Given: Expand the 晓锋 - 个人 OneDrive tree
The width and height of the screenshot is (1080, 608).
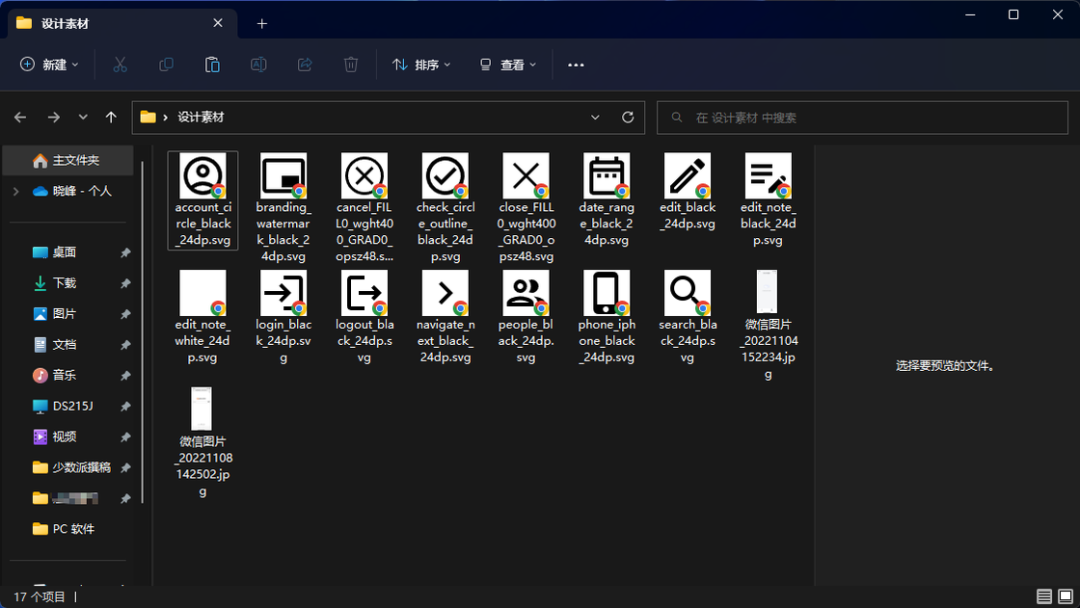Looking at the screenshot, I should [x=15, y=191].
